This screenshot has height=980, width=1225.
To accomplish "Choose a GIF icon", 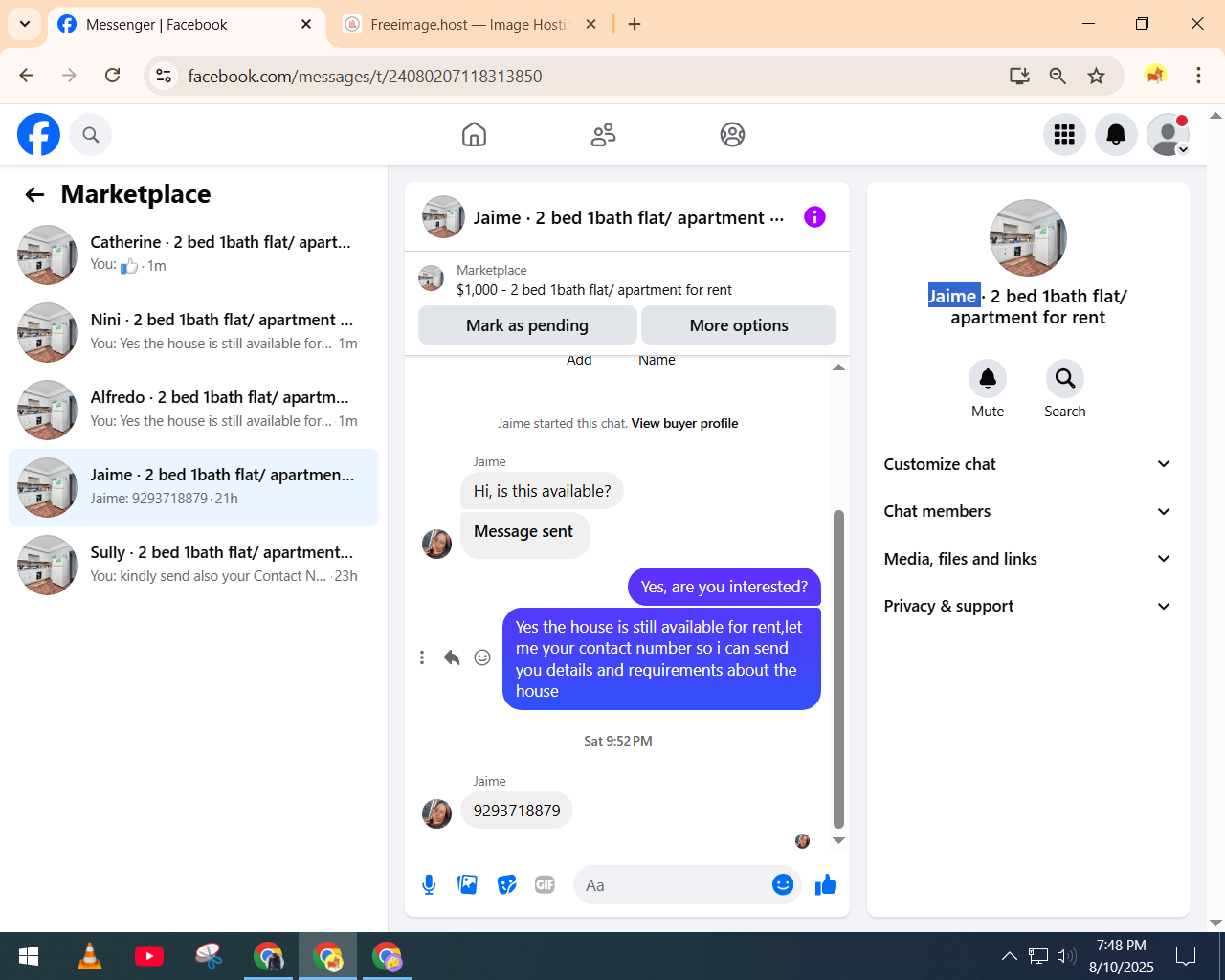I will (546, 885).
